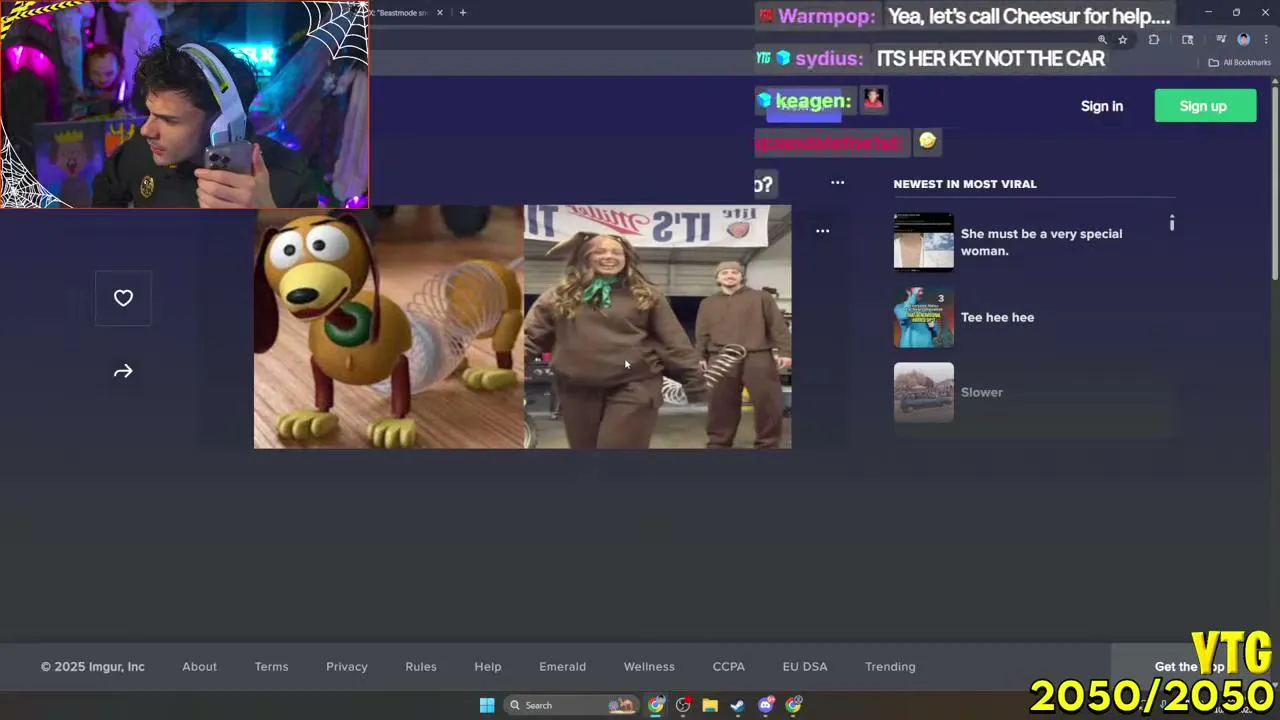
Task: Bookmark this page with the star icon
Action: click(1123, 40)
